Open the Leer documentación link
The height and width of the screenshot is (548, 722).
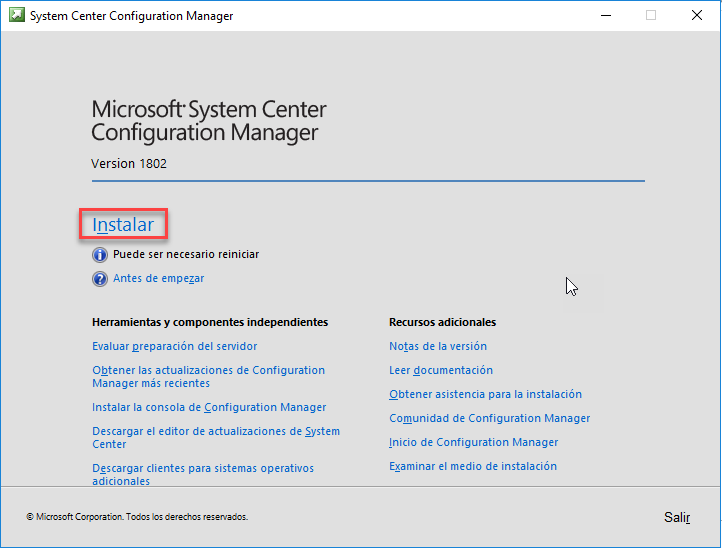(x=441, y=370)
